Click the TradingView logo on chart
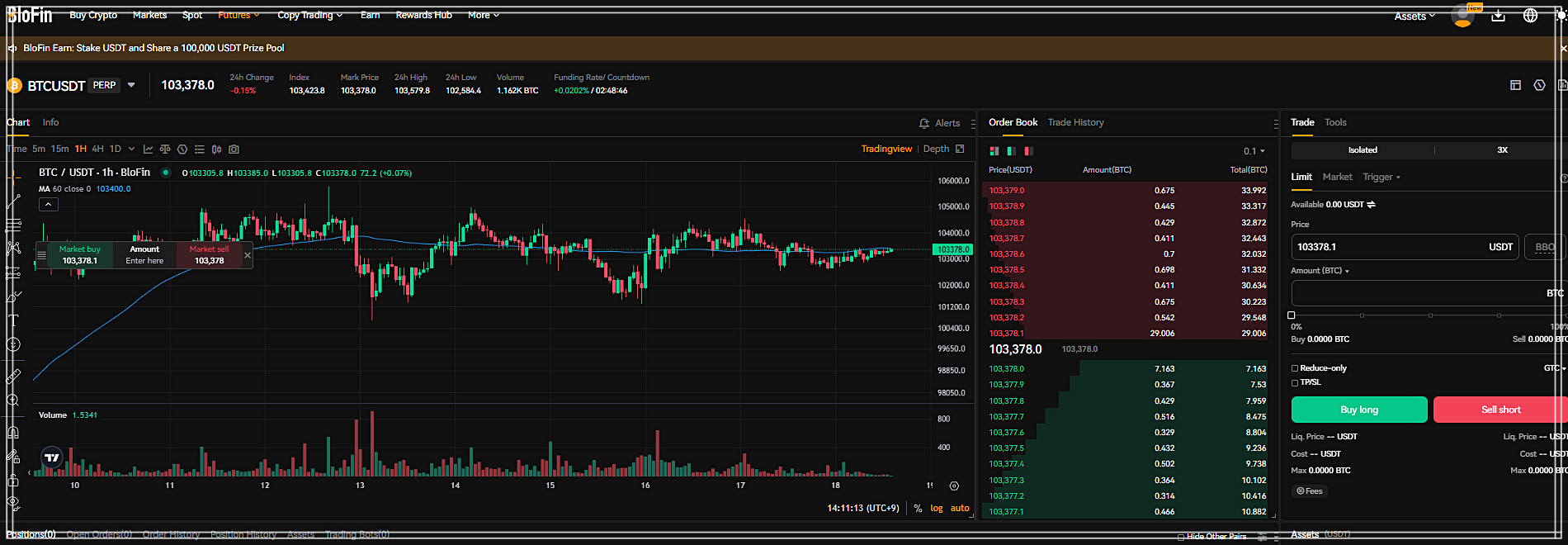Image resolution: width=1568 pixels, height=545 pixels. click(x=52, y=457)
